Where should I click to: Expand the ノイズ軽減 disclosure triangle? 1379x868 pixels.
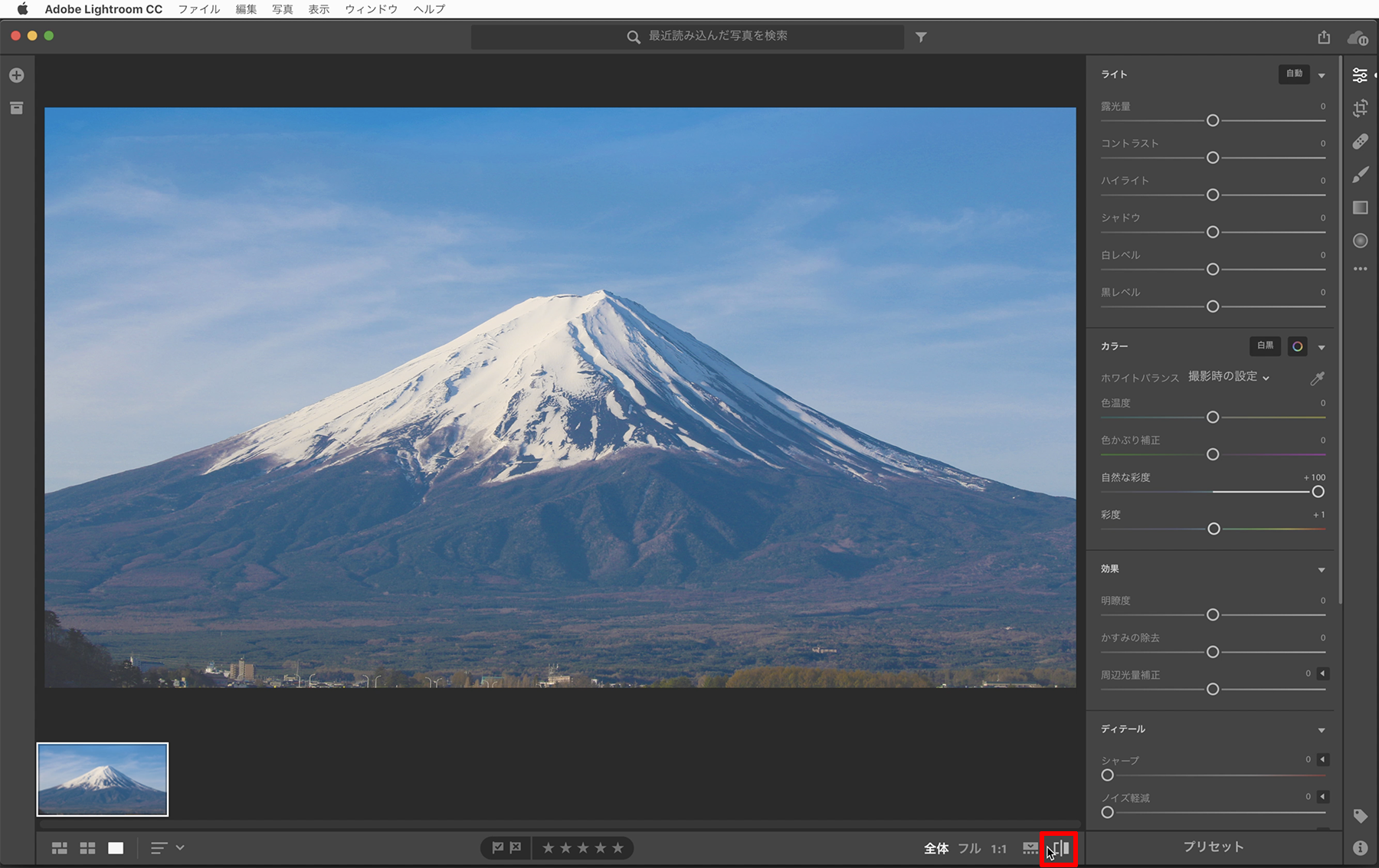(x=1322, y=797)
